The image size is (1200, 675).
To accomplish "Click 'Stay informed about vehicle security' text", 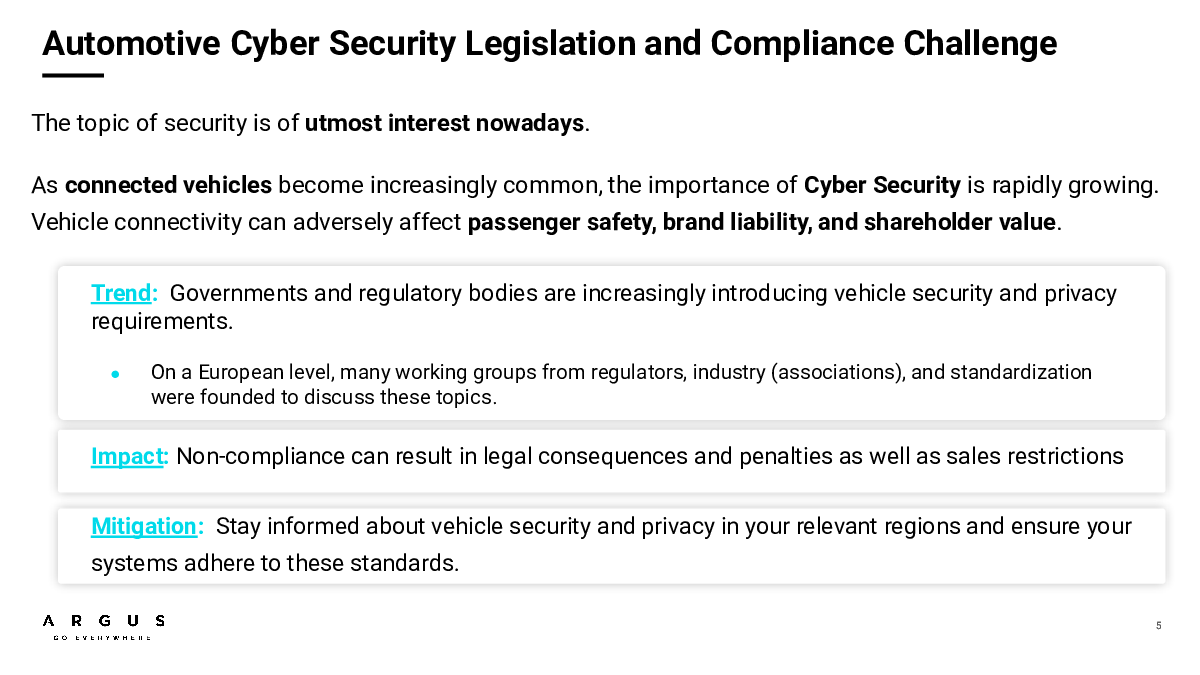I will (x=611, y=544).
